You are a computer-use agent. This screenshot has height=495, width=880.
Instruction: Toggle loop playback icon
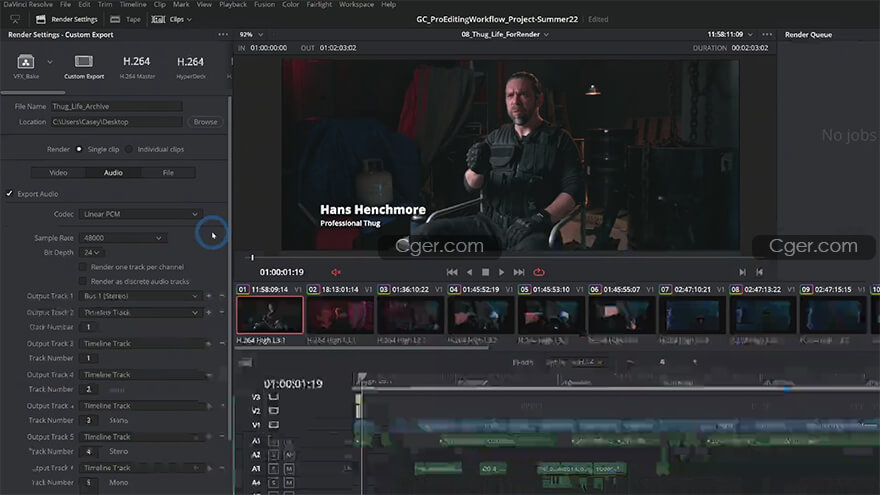pos(539,272)
